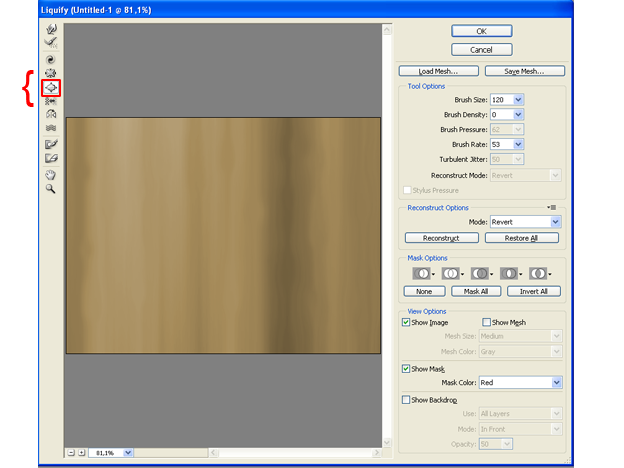624x468 pixels.
Task: Select the Pucker tool
Action: pyautogui.click(x=51, y=73)
